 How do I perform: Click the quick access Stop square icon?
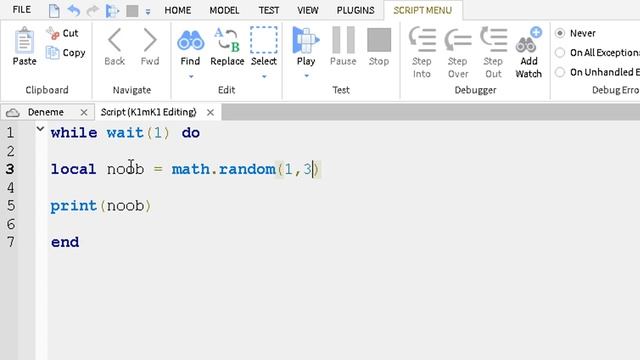tap(132, 11)
